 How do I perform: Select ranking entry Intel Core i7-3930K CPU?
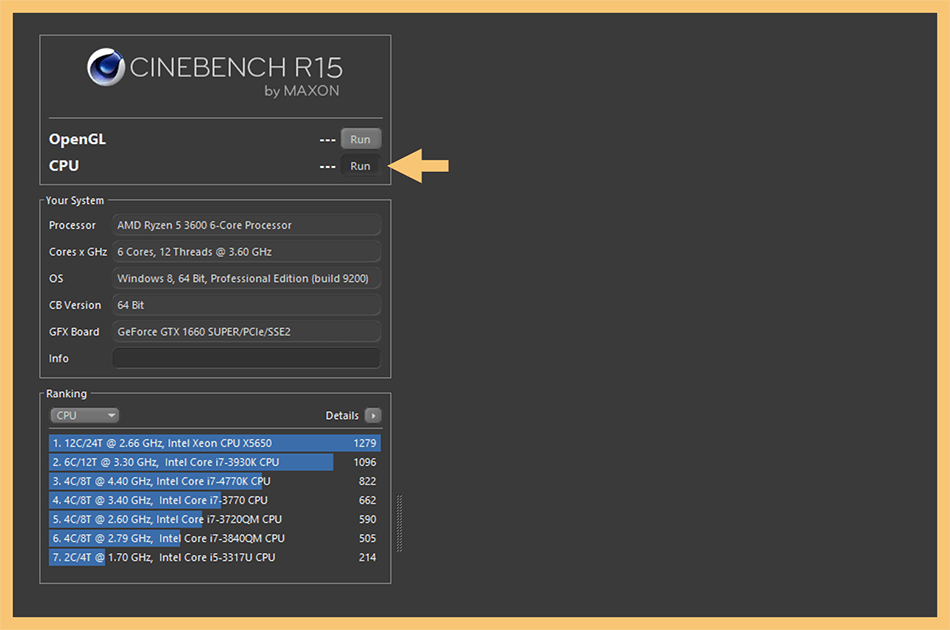click(214, 462)
